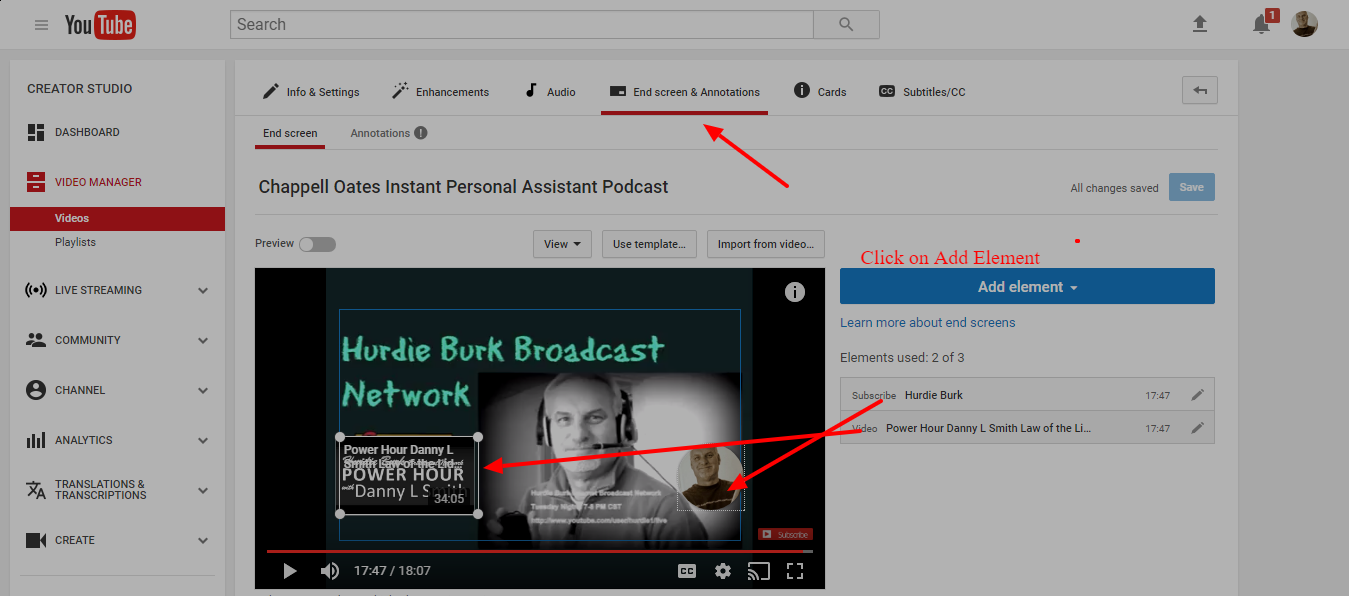
Task: Cast the video to a device
Action: [759, 571]
